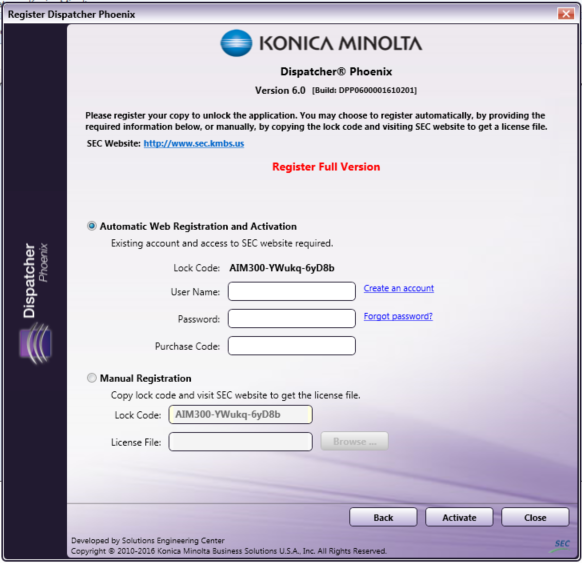Screen dimensions: 582x563
Task: Select the Manual Registration radio button
Action: click(92, 378)
